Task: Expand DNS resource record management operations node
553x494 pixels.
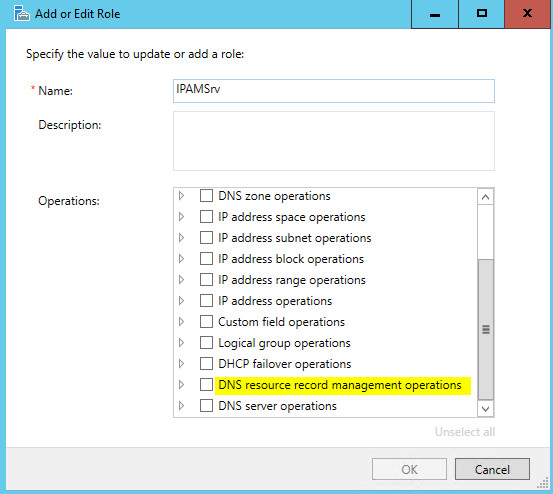Action: pos(181,384)
